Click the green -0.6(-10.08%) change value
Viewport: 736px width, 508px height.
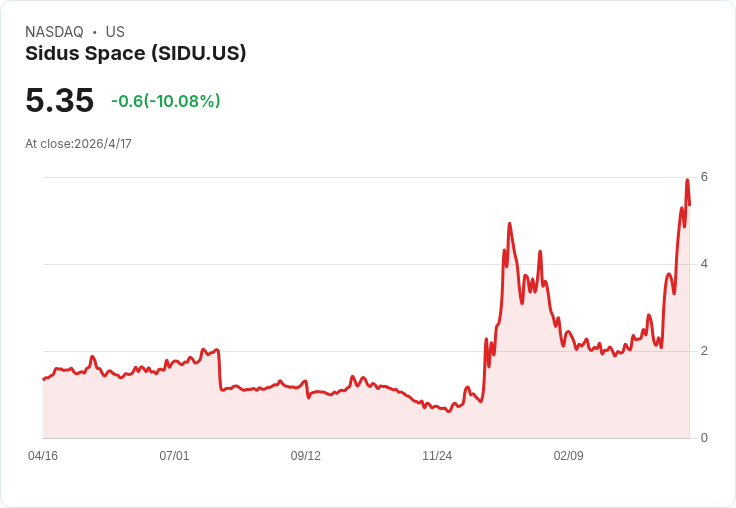point(165,101)
